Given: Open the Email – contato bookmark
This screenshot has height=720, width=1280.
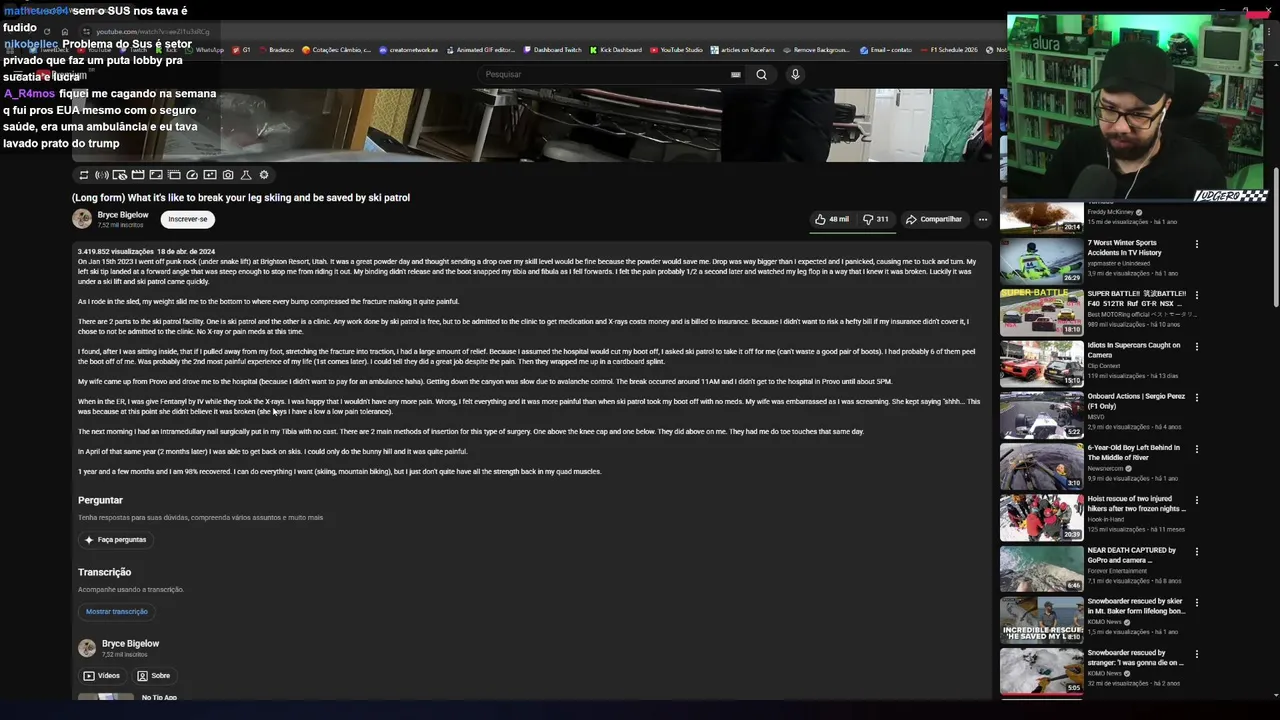Looking at the screenshot, I should (886, 50).
